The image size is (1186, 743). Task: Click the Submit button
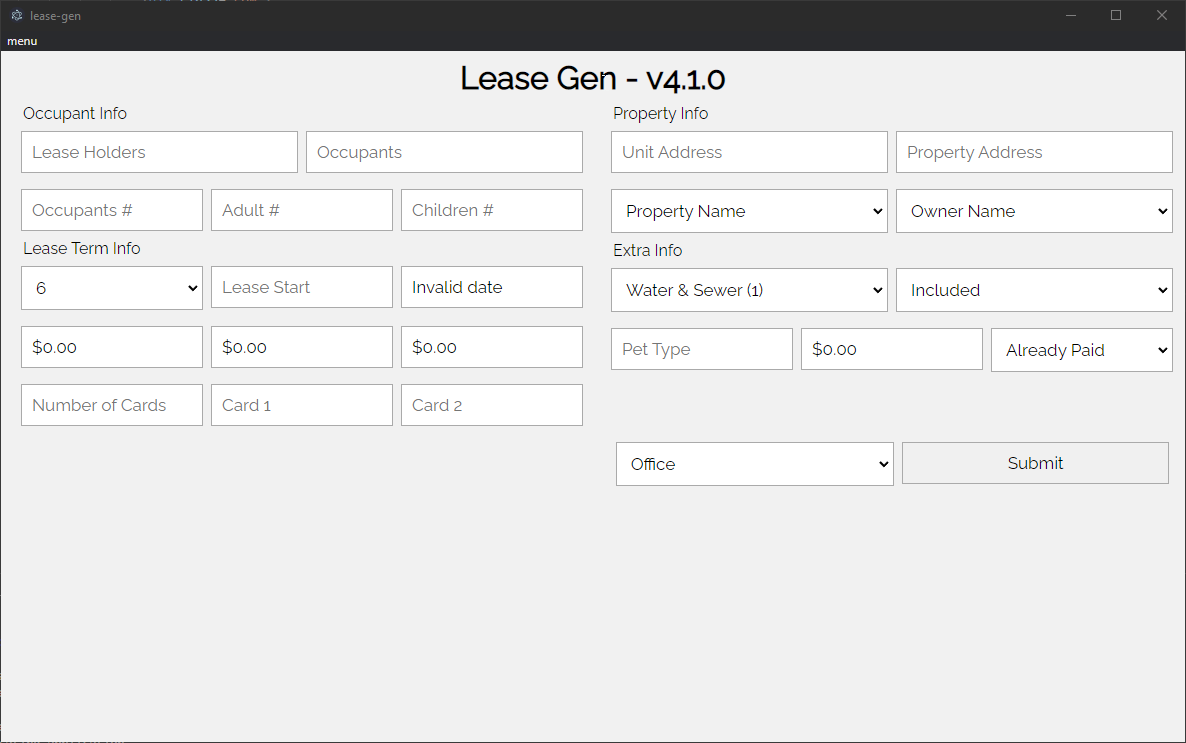click(1035, 463)
